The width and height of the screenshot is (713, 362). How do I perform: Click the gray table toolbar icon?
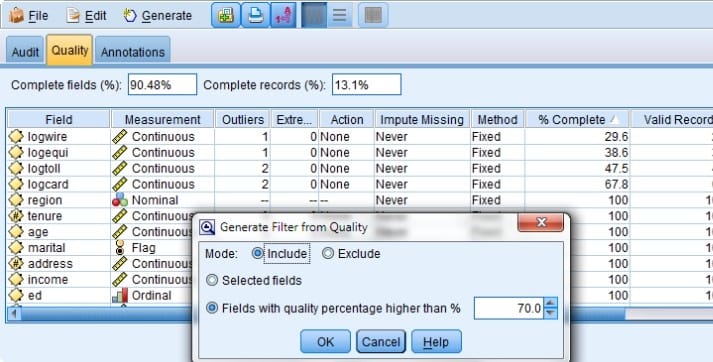[373, 15]
